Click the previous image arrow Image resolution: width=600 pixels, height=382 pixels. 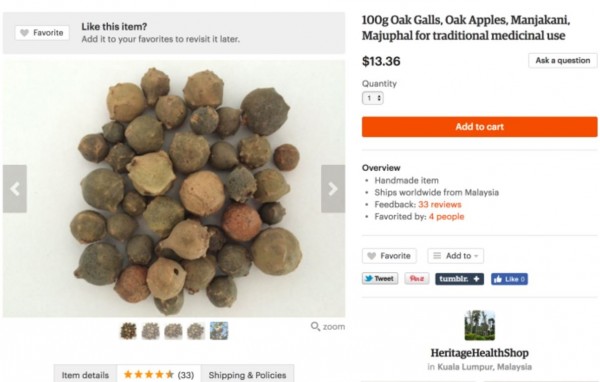pos(15,189)
